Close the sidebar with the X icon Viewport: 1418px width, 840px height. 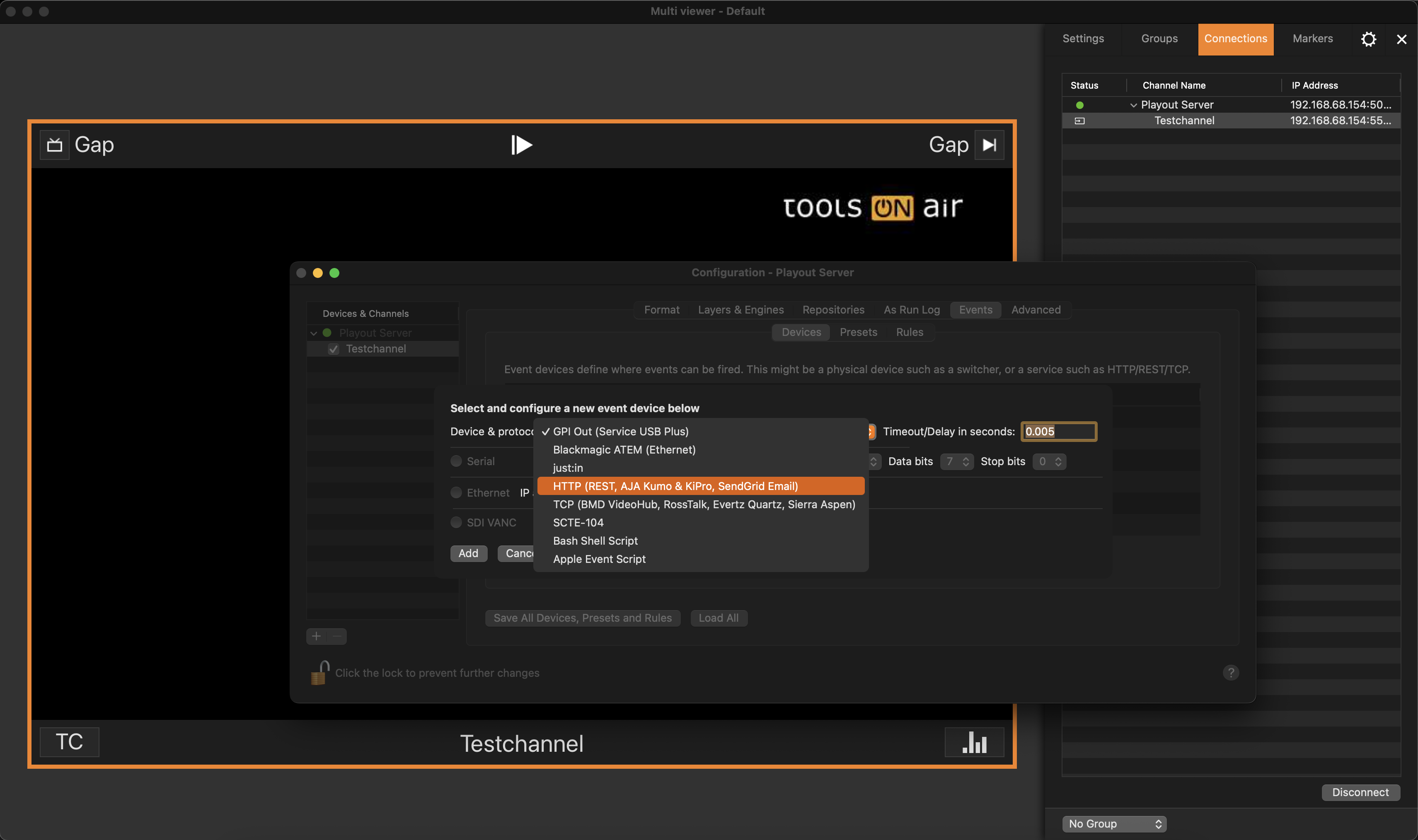pyautogui.click(x=1401, y=39)
